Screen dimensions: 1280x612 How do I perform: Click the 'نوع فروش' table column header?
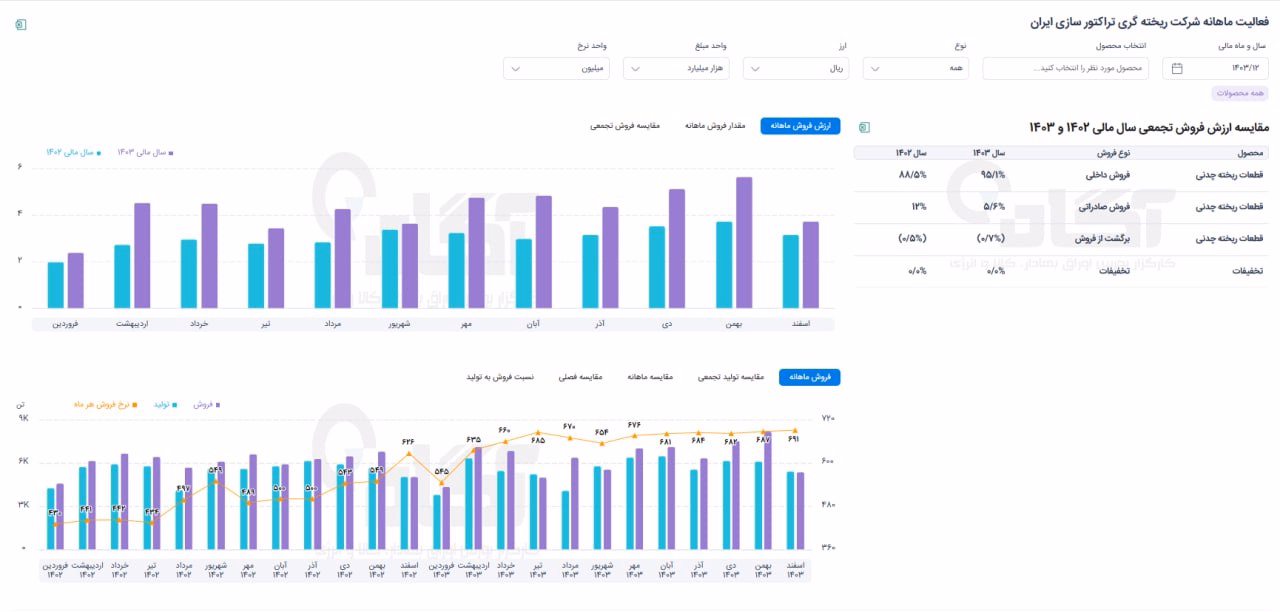pos(1113,152)
